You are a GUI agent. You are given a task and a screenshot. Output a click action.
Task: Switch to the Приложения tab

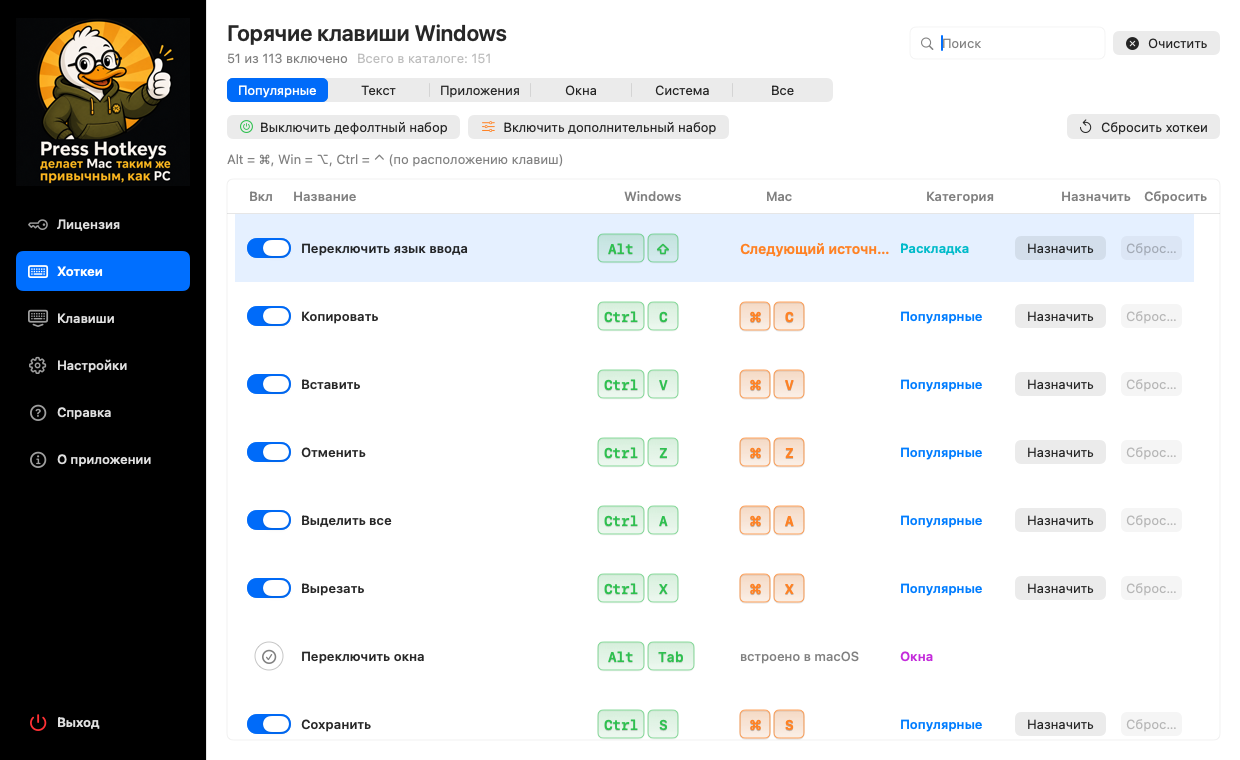click(479, 90)
